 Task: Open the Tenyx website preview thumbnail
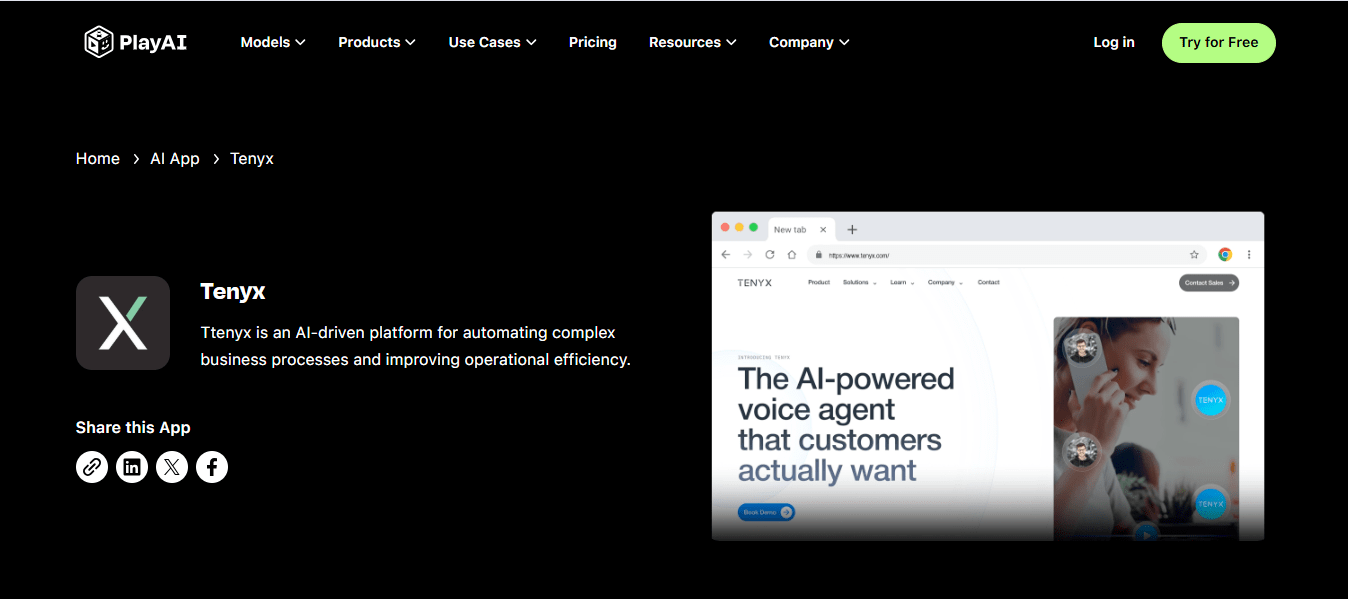(x=988, y=376)
